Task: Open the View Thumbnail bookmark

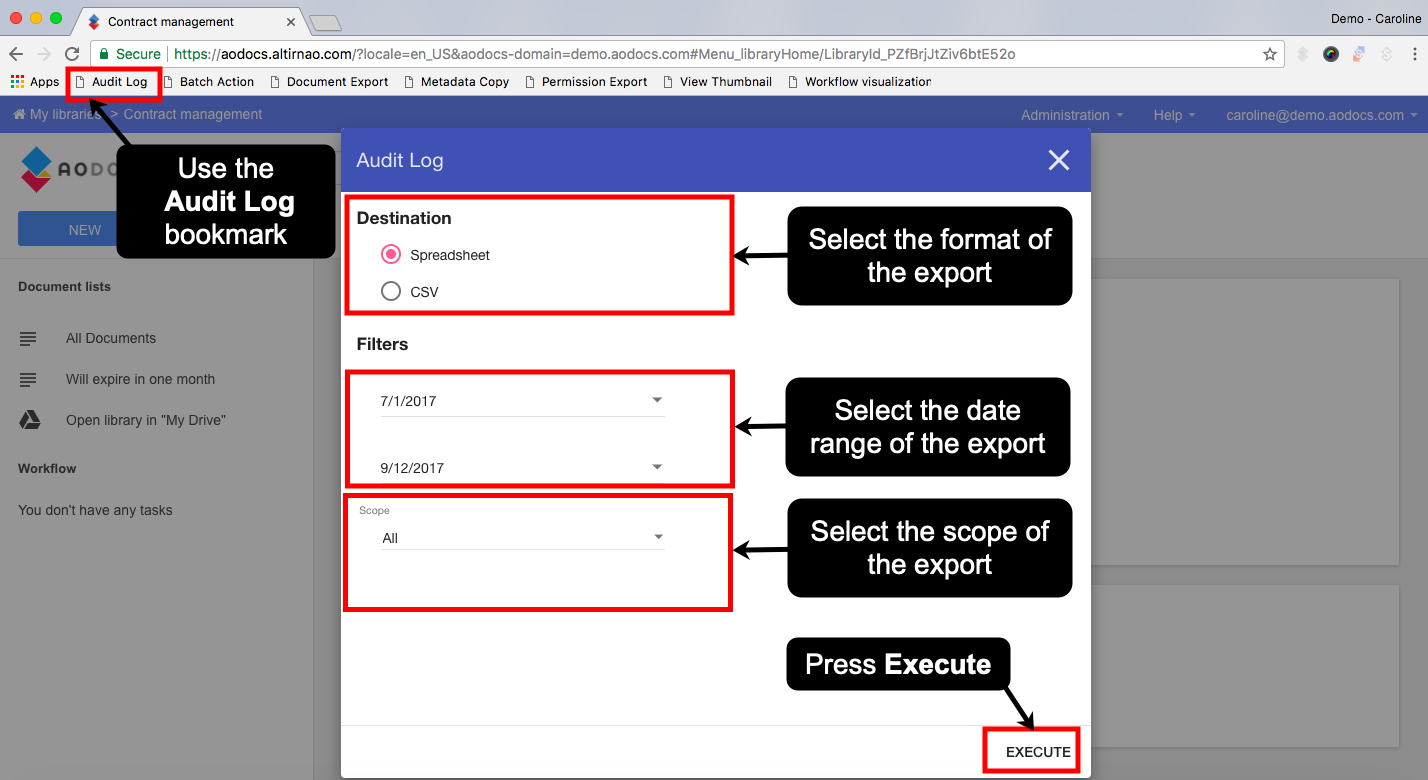Action: (x=717, y=82)
